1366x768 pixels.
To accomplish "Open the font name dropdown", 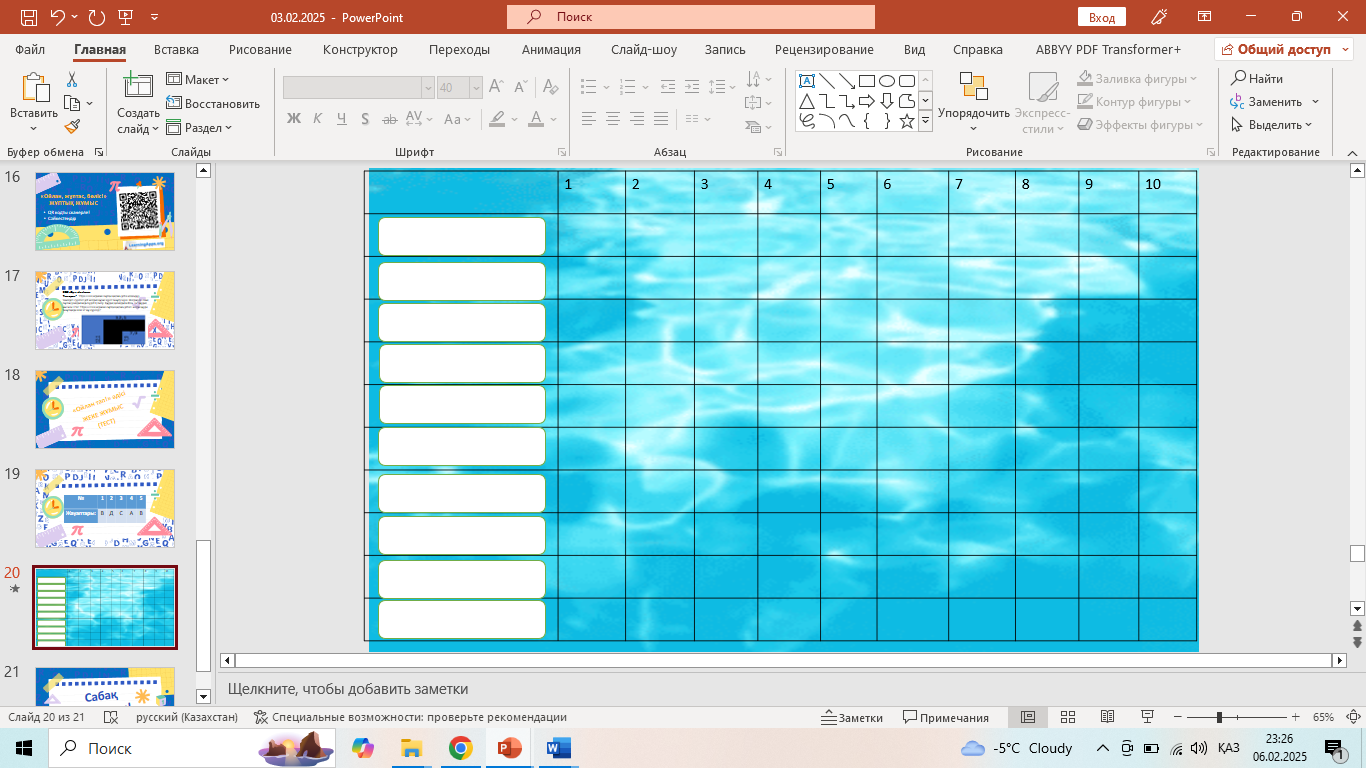I will [428, 88].
